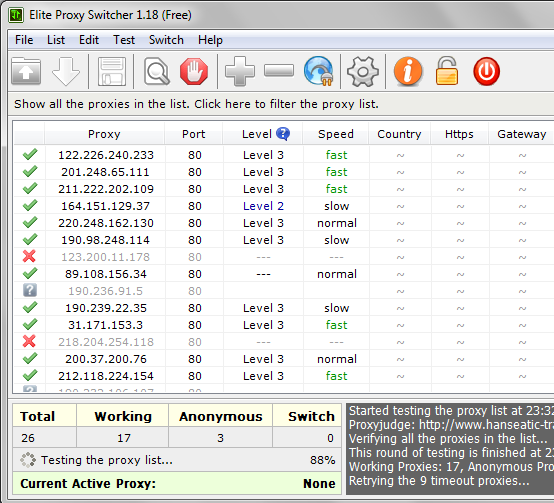554x503 pixels.
Task: Click green checkmark for 89.108.156.34
Action: (30, 273)
